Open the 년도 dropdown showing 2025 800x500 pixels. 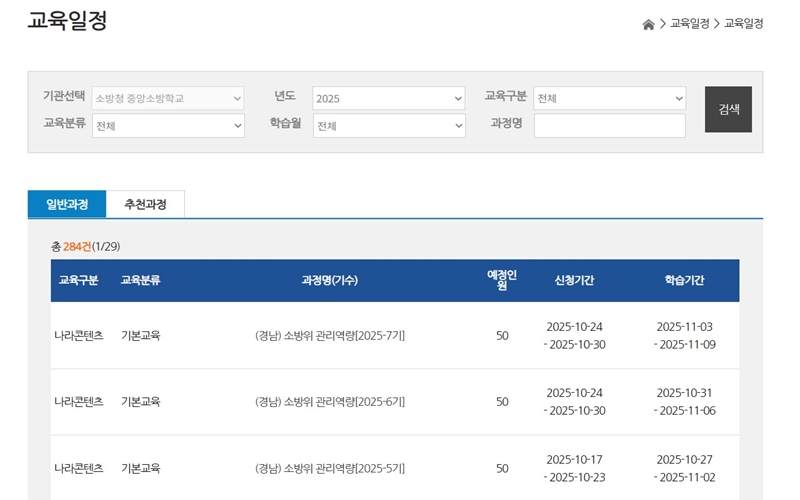pos(389,98)
